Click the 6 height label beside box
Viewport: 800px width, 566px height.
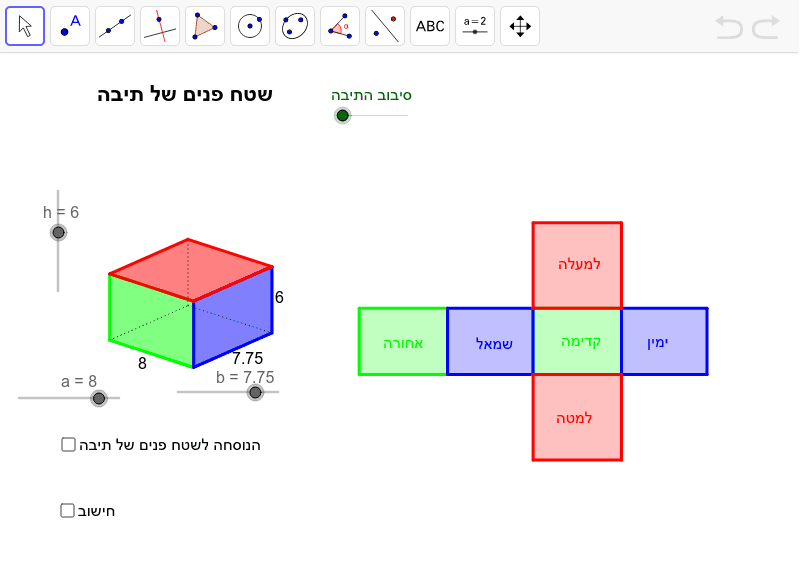point(279,297)
